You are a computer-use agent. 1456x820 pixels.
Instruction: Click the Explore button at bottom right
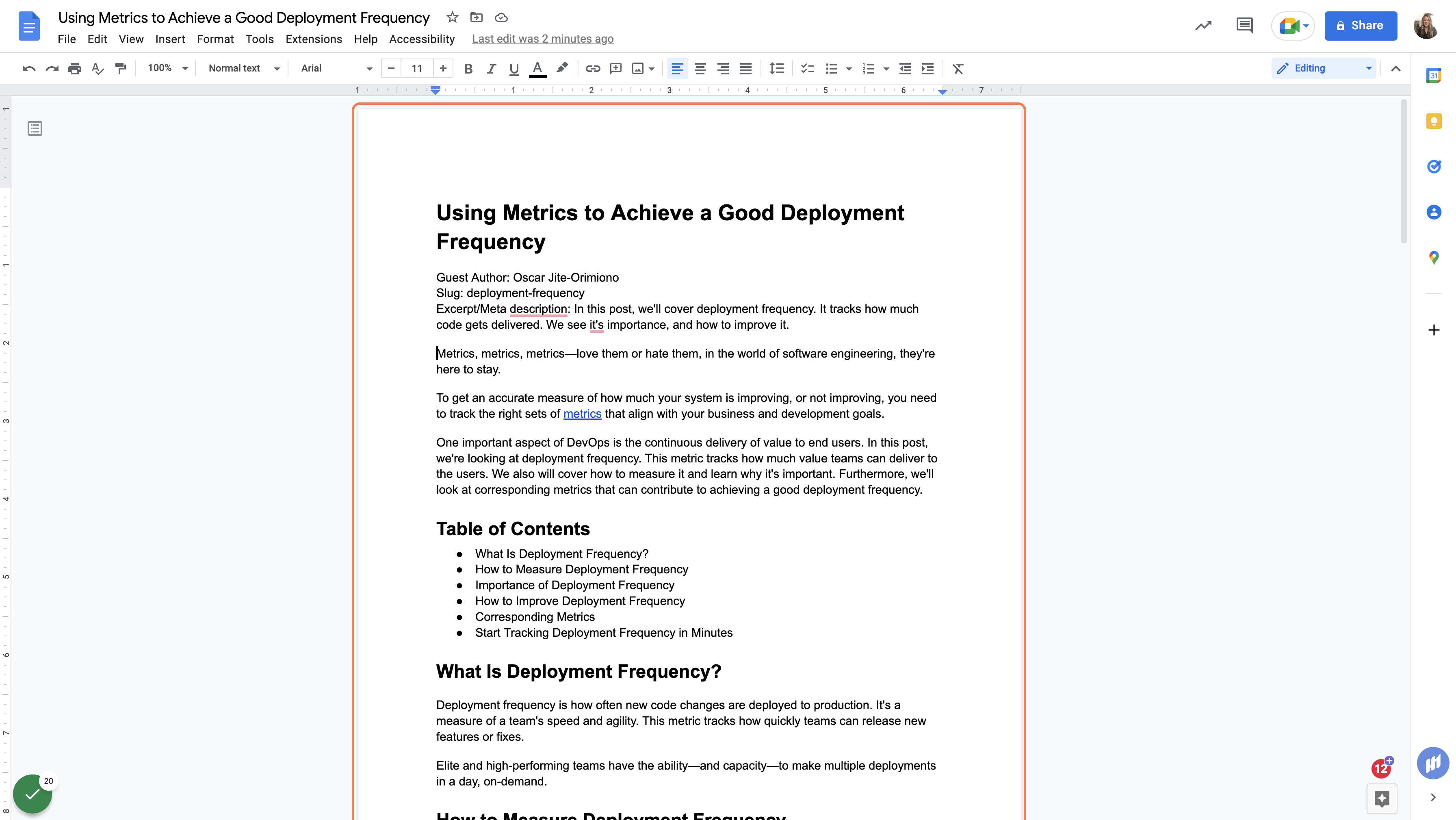point(1382,798)
